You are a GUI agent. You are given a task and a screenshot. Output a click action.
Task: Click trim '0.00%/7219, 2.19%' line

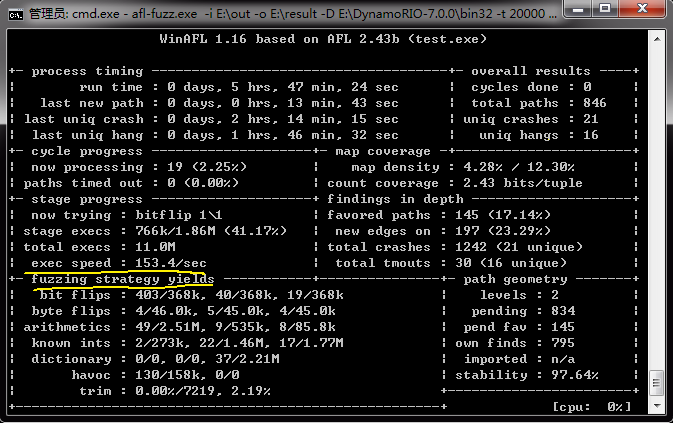pos(175,391)
